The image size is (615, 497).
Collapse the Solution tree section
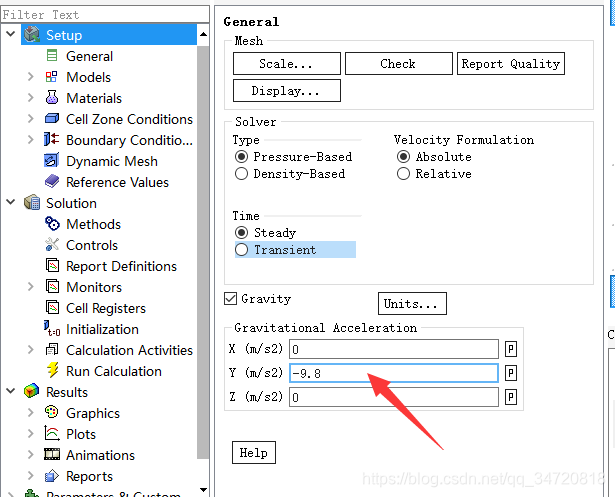[x=11, y=202]
